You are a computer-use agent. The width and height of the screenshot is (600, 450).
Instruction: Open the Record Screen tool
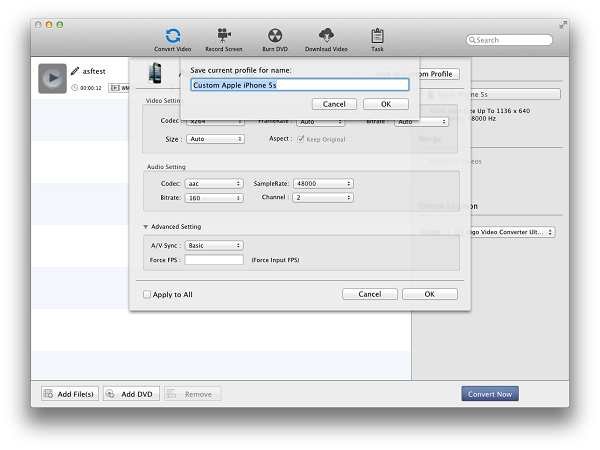click(224, 40)
